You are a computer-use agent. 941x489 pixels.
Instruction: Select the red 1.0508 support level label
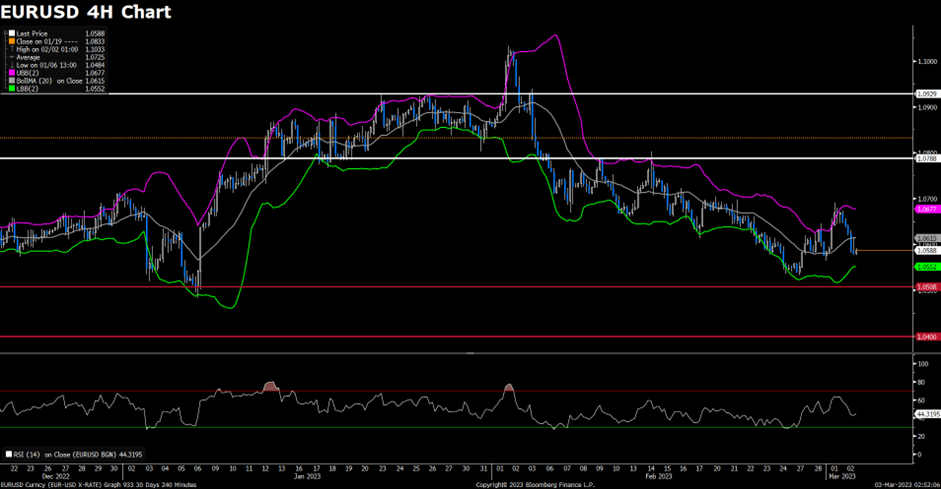(926, 287)
